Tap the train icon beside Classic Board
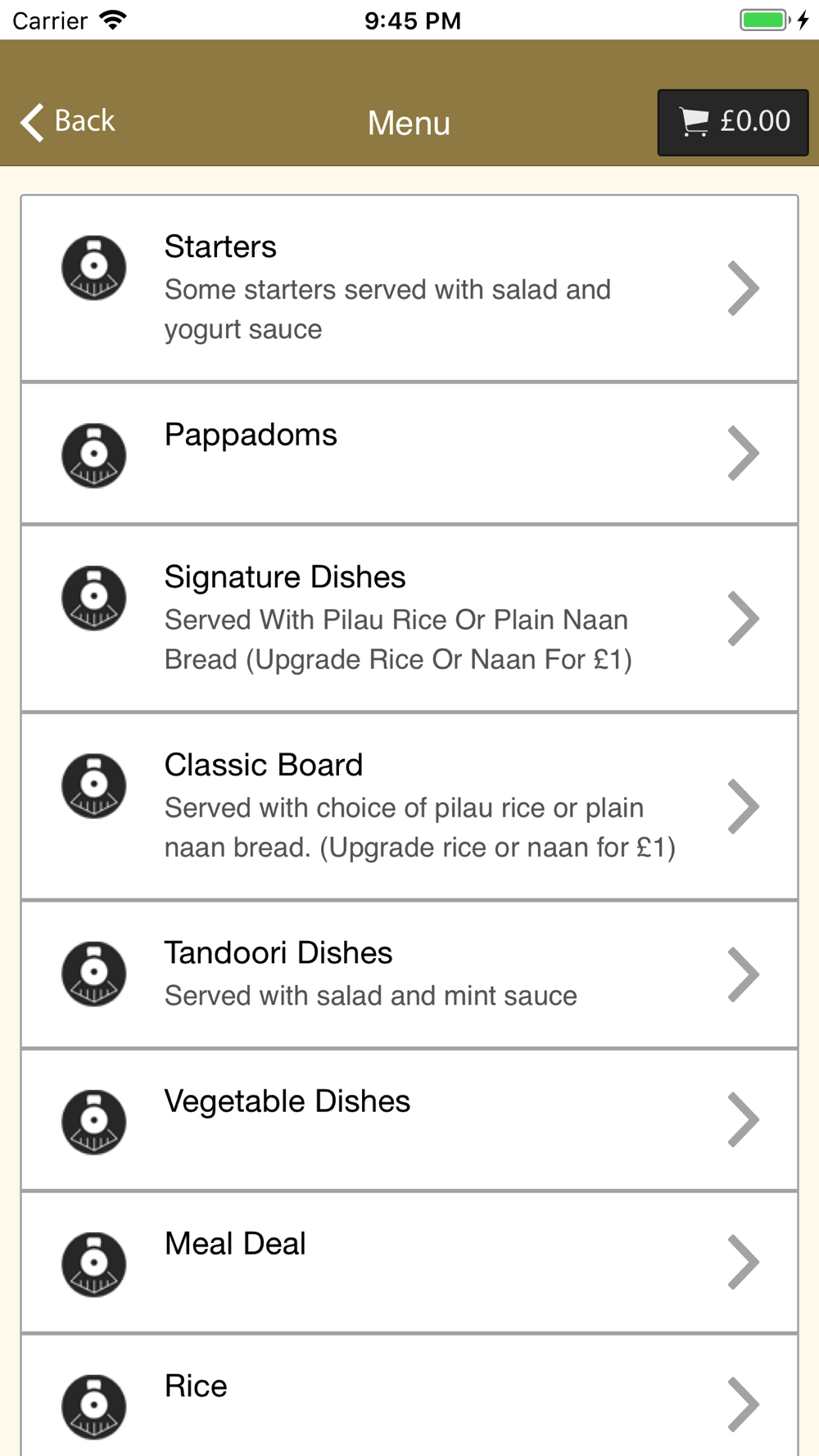819x1456 pixels. tap(94, 785)
